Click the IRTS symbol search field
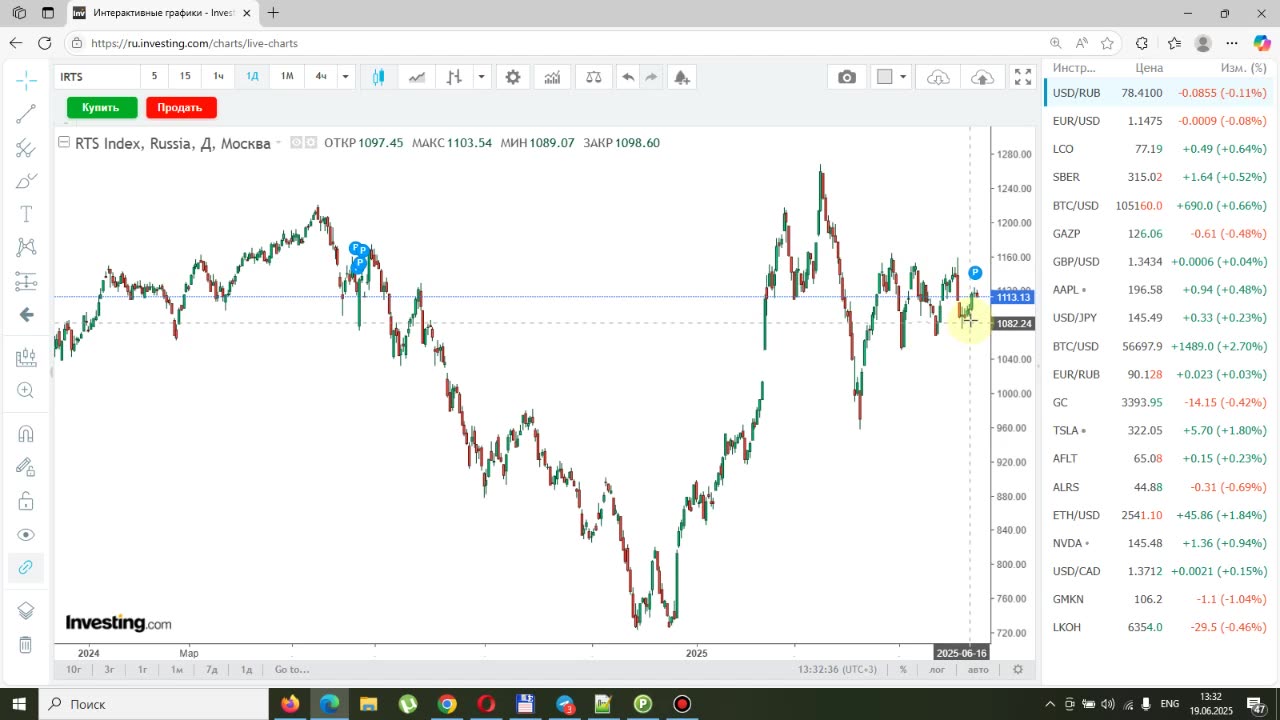1280x720 pixels. pos(96,77)
